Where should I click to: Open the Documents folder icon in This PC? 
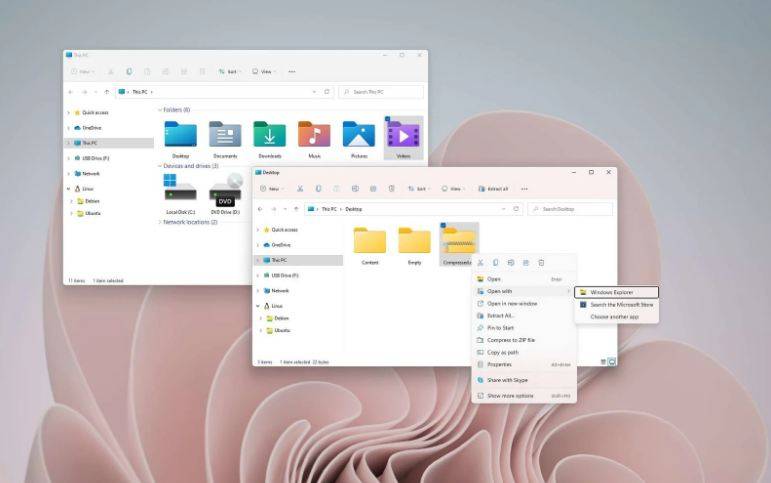point(225,135)
